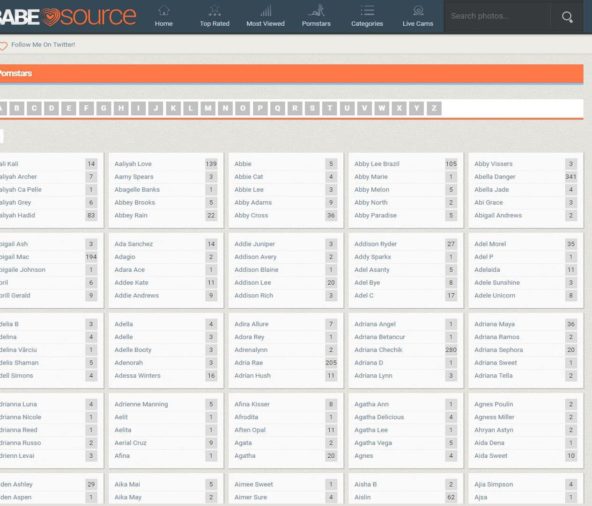Select the Most Viewed bar chart icon
Screen dimensions: 592x506
pos(265,11)
